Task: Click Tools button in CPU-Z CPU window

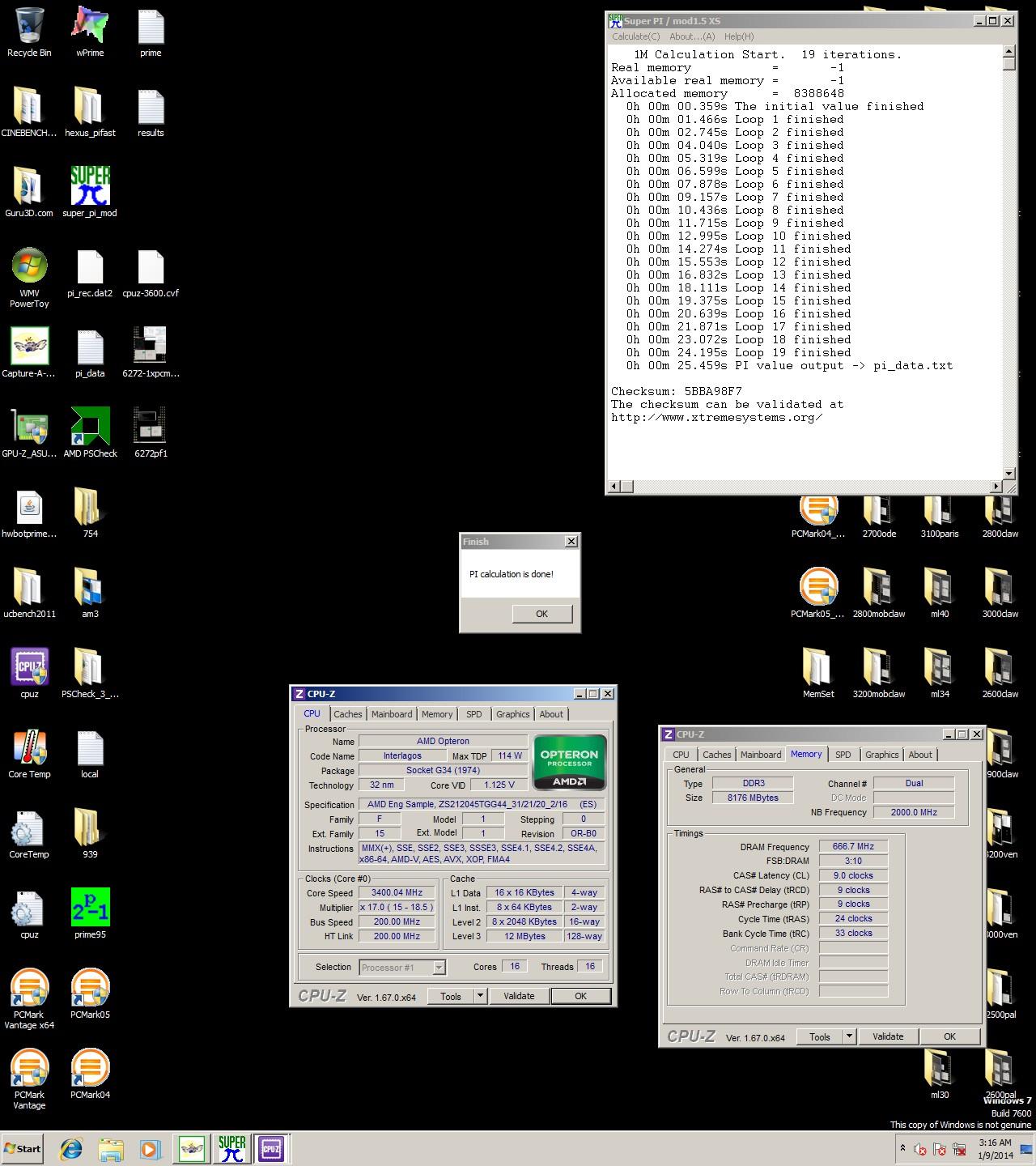Action: pyautogui.click(x=451, y=996)
